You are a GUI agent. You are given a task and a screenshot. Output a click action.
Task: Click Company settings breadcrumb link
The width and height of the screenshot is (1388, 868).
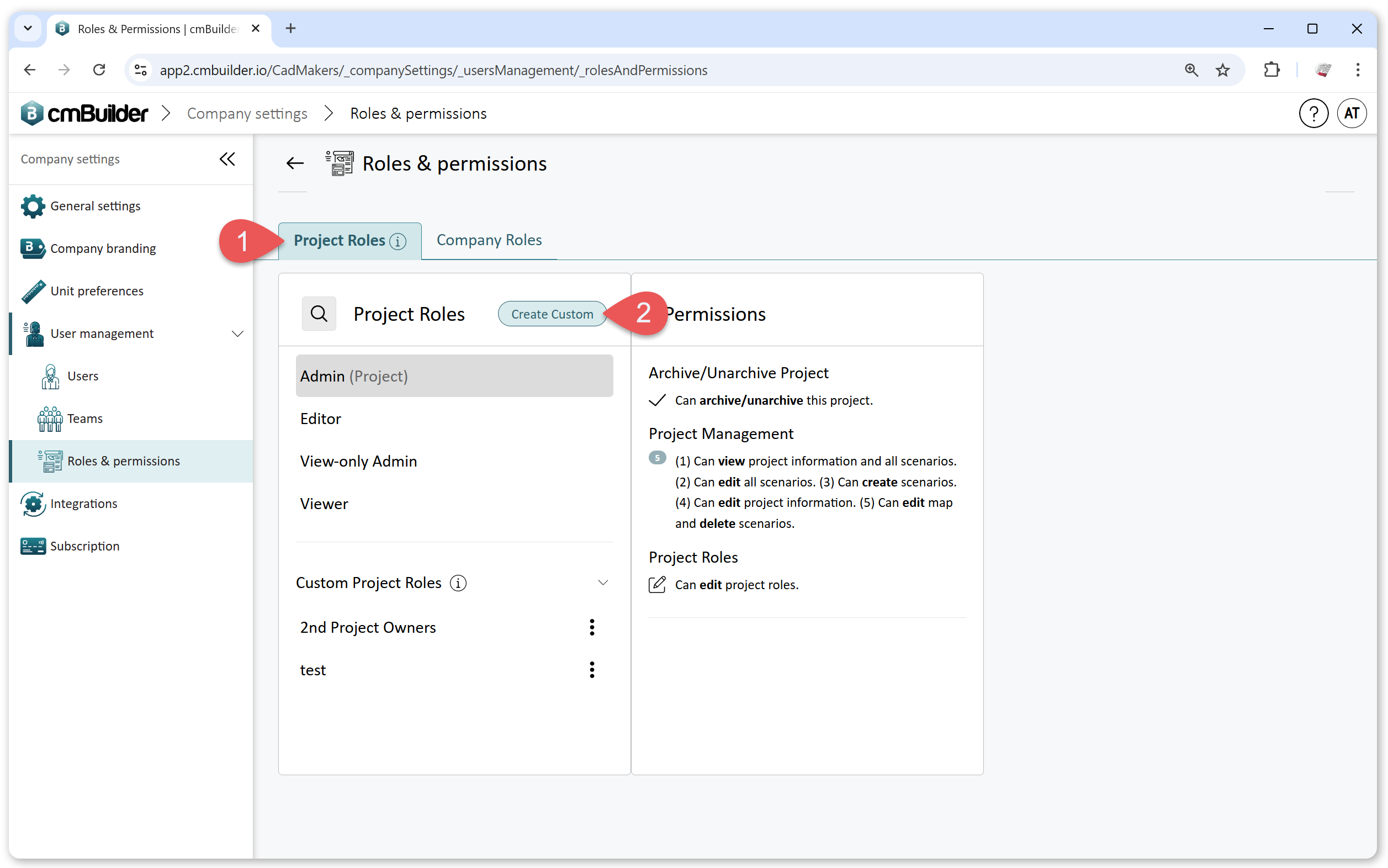click(x=247, y=113)
